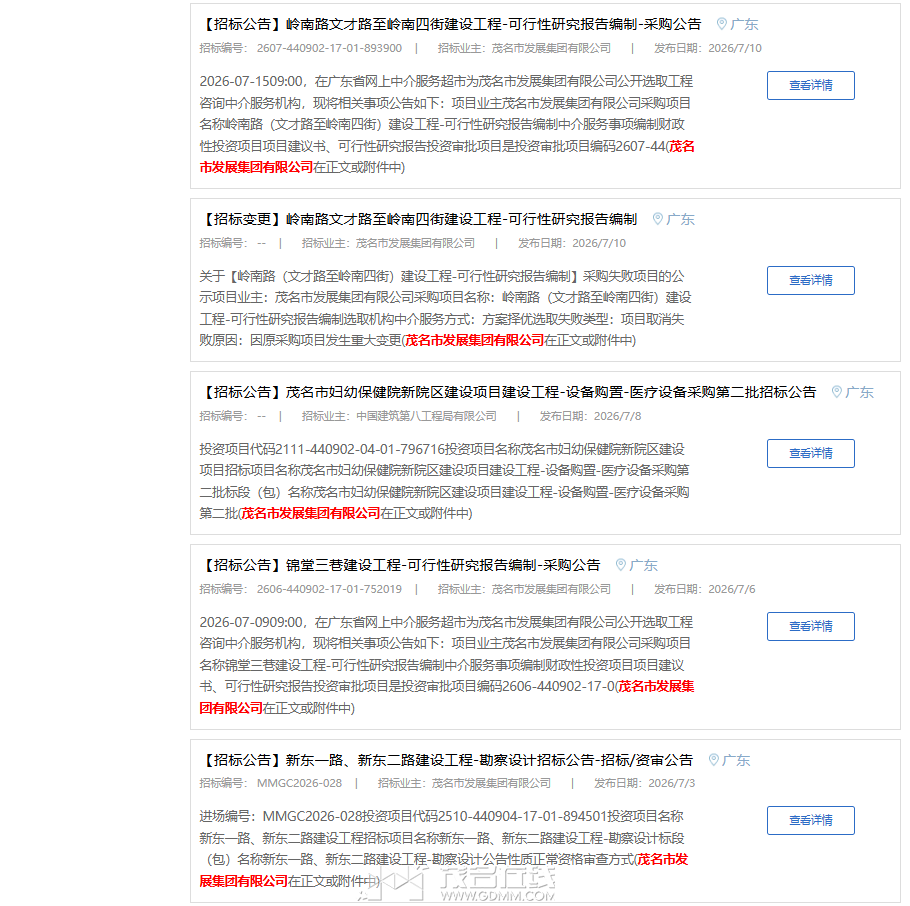Select 招标编号 2607-440902-17-01-893900 text

coord(301,48)
